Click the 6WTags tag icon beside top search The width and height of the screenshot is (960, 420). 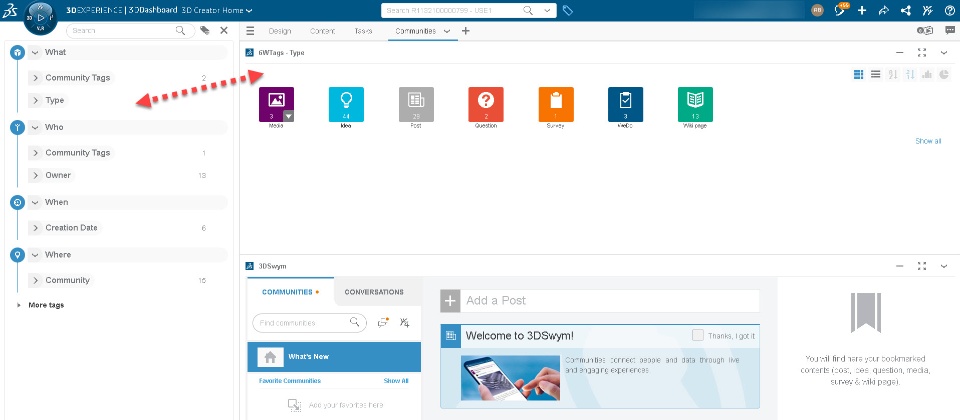[x=568, y=10]
